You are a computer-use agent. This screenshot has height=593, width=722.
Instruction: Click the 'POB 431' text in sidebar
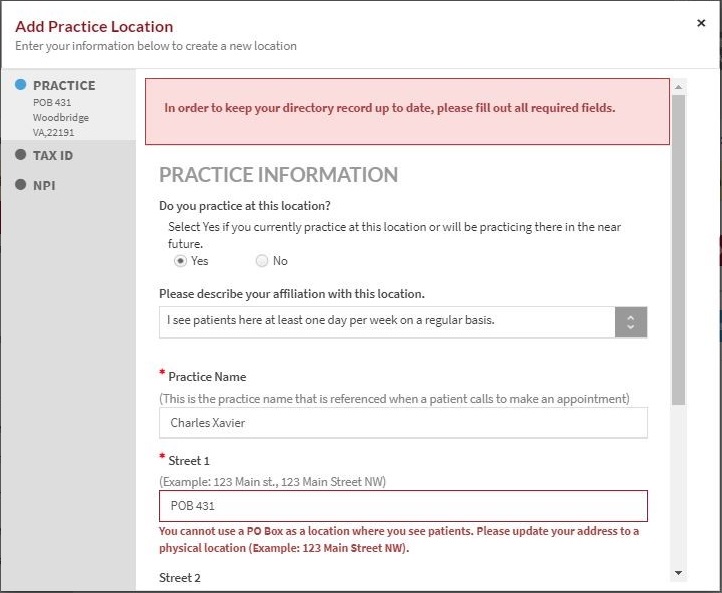(52, 102)
